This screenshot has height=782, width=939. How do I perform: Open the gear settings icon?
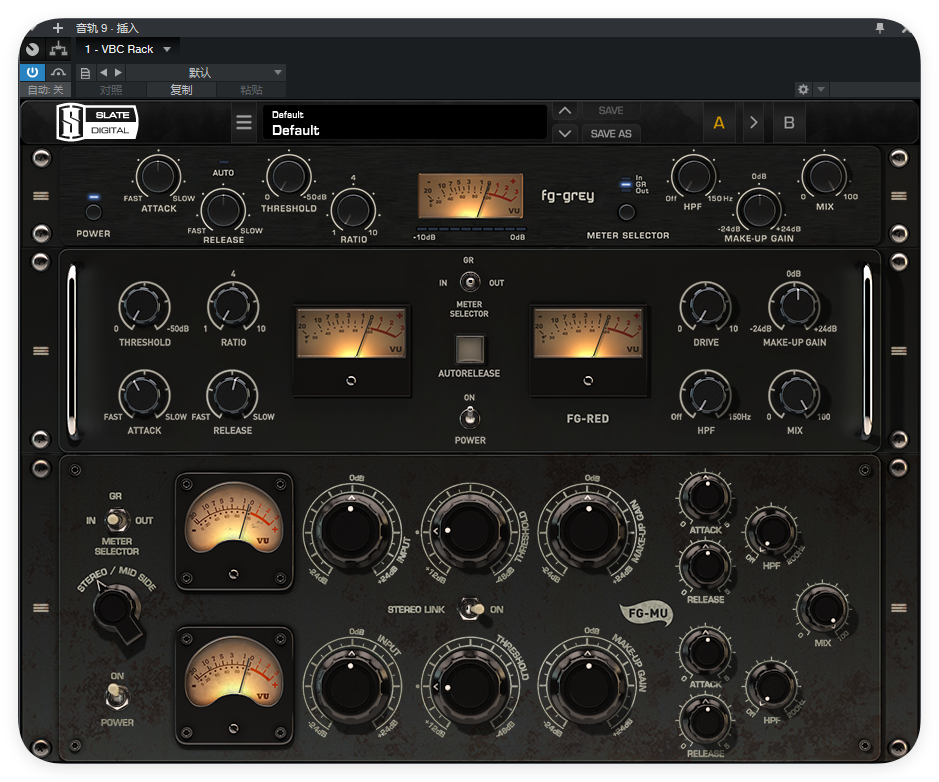click(803, 89)
